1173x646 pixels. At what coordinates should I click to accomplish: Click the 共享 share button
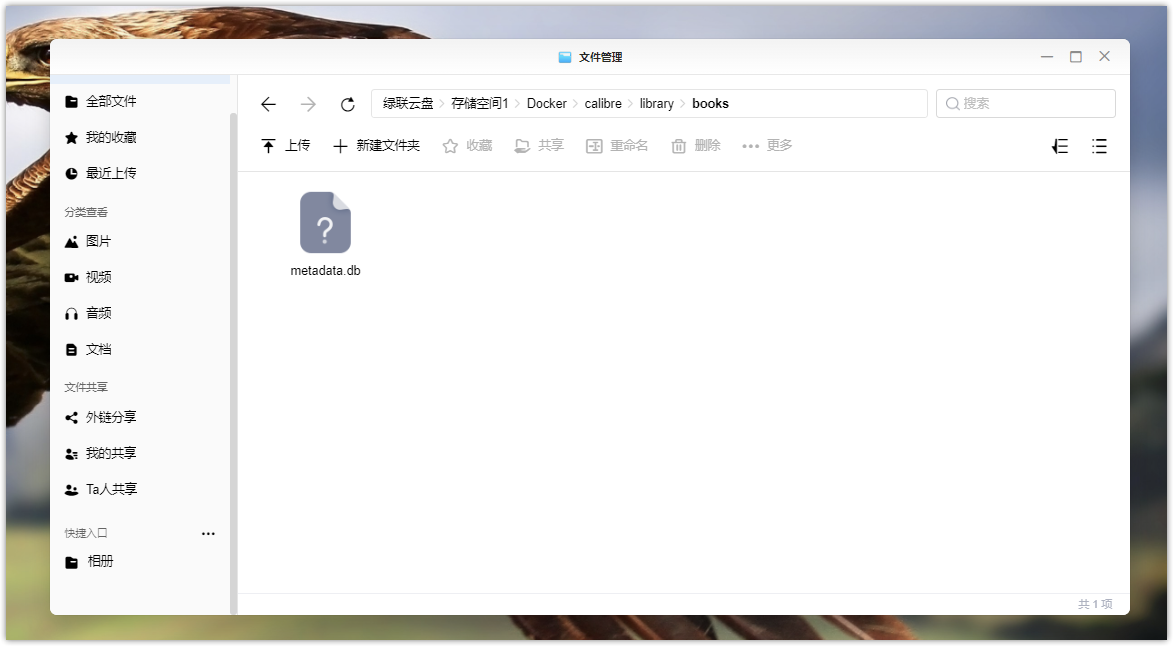(x=539, y=146)
